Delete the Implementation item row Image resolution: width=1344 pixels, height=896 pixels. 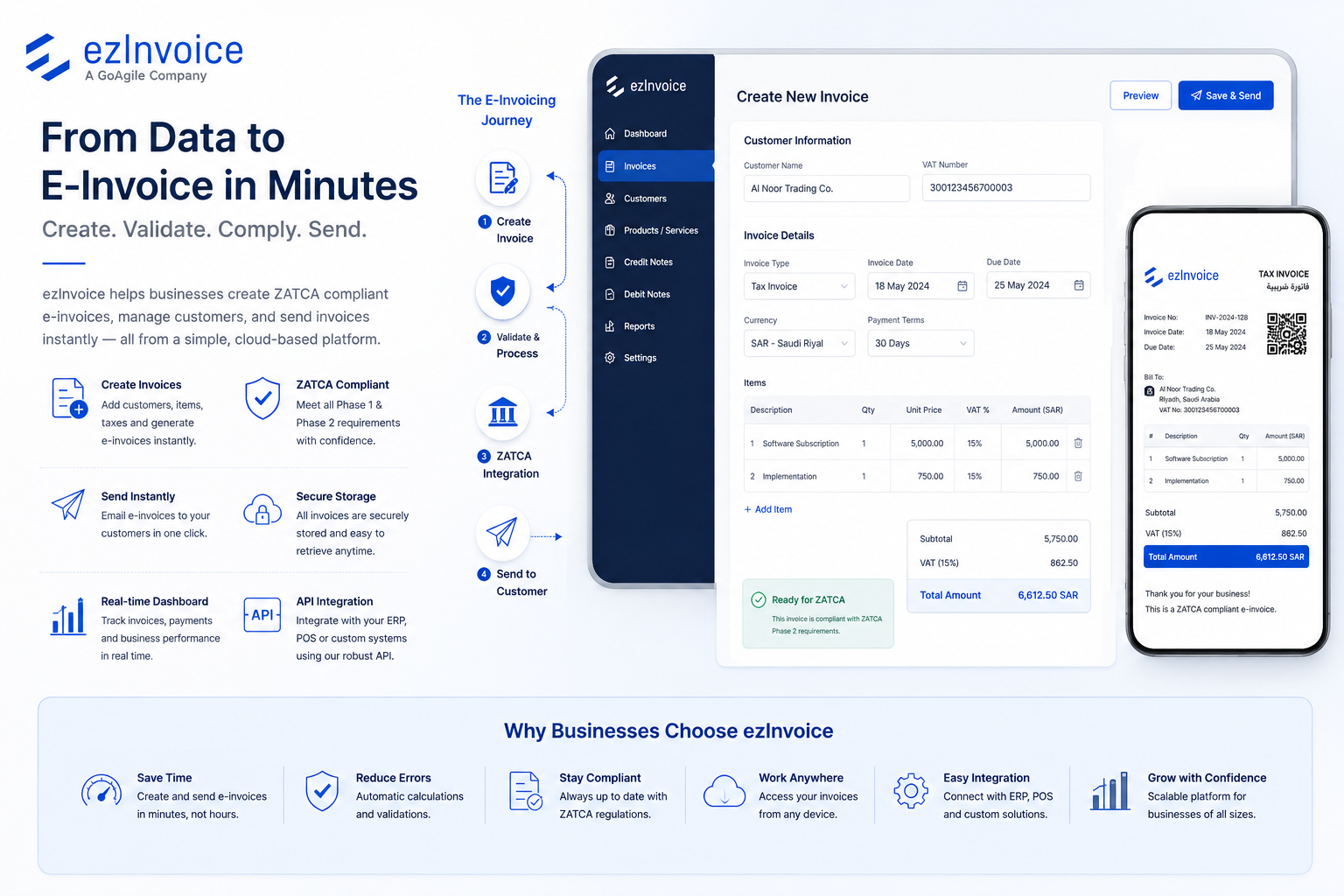(1078, 476)
